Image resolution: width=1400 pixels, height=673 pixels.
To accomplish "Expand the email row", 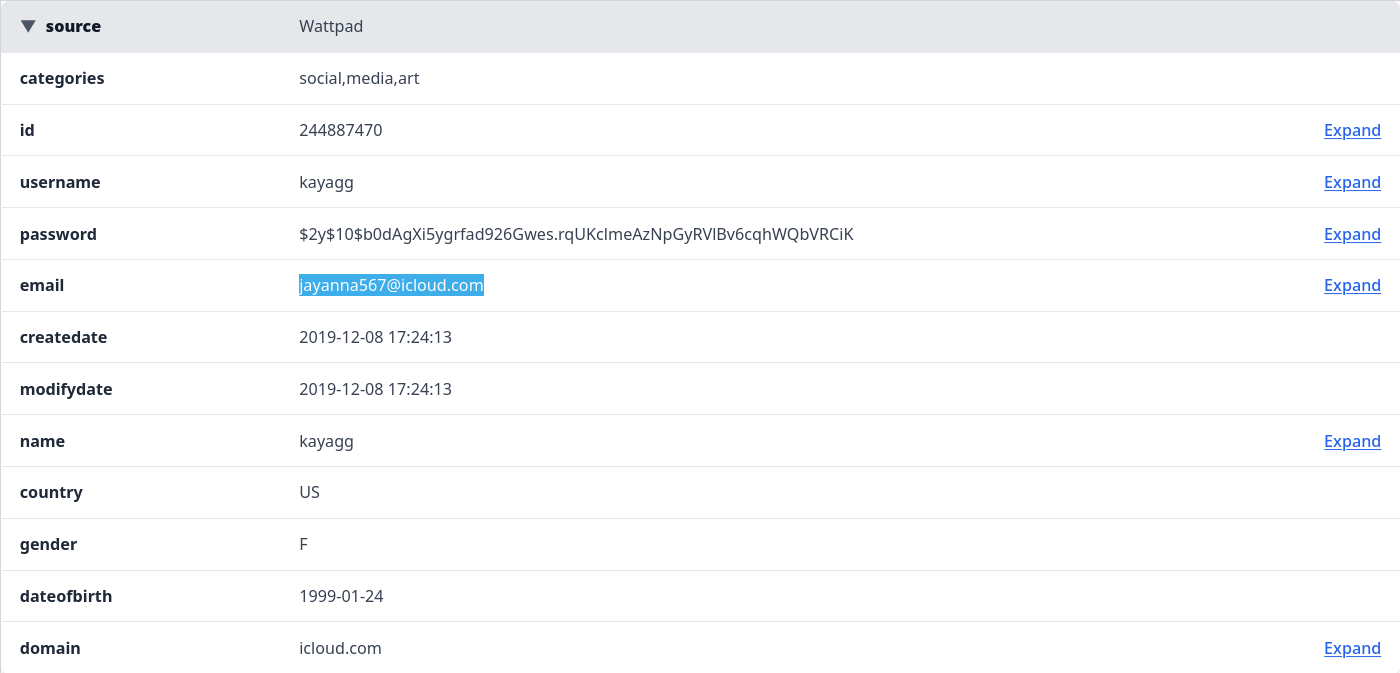I will click(x=1352, y=285).
